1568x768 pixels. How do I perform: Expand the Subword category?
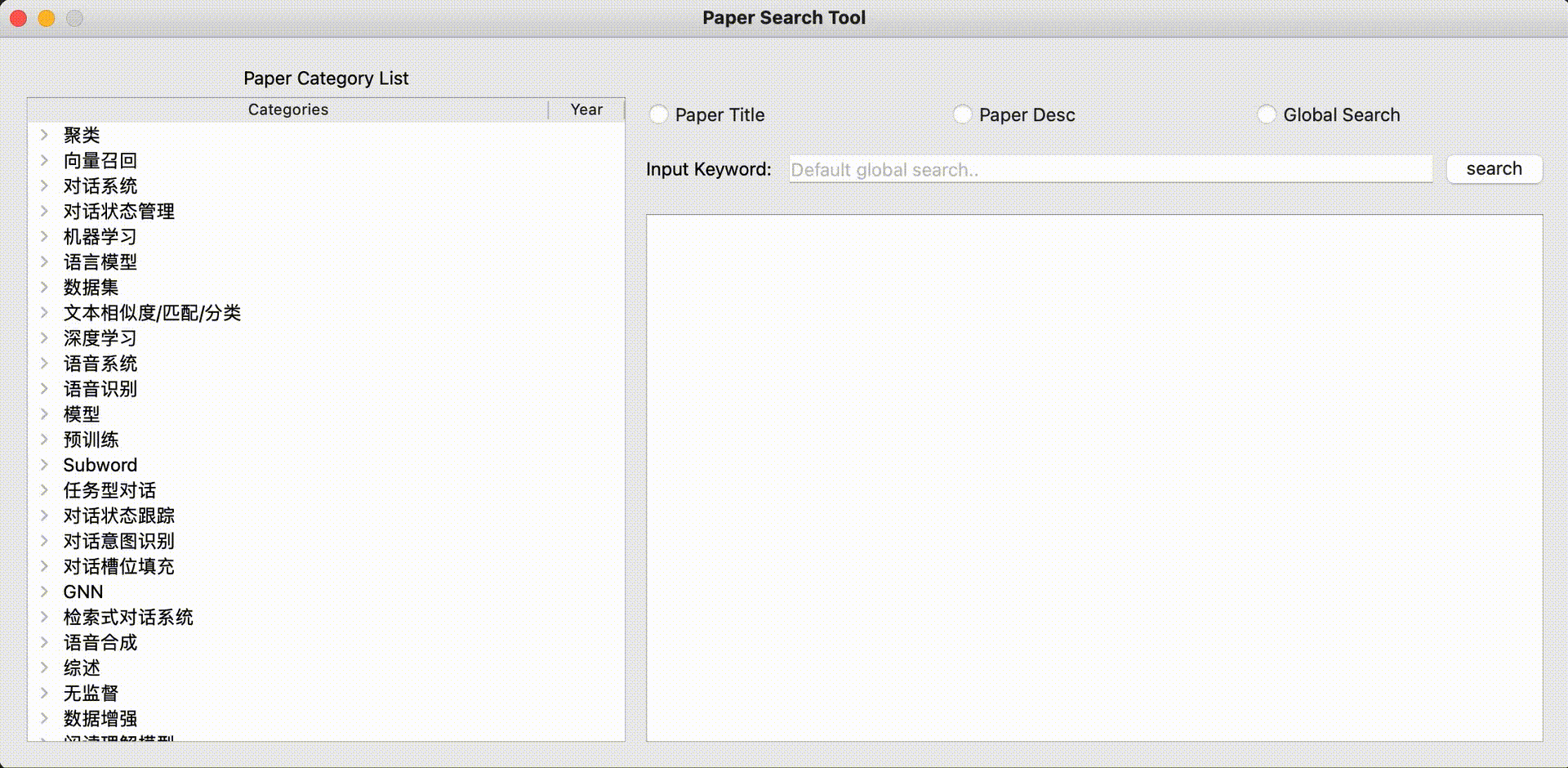pos(44,465)
